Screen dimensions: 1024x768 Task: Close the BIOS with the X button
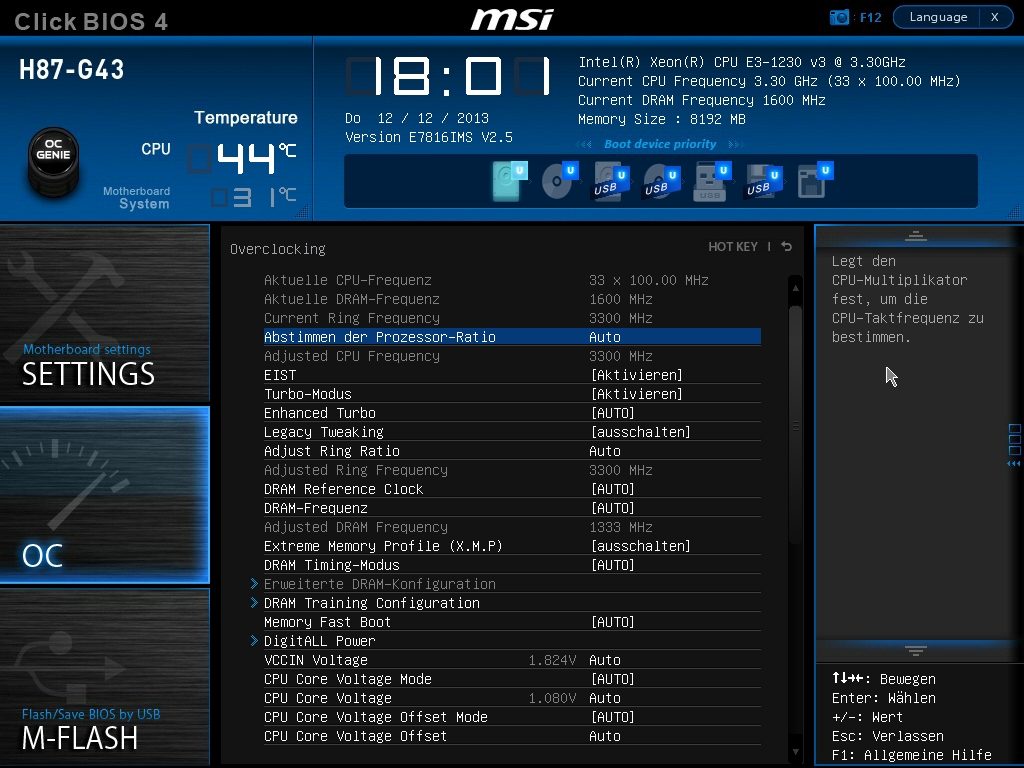(x=995, y=17)
